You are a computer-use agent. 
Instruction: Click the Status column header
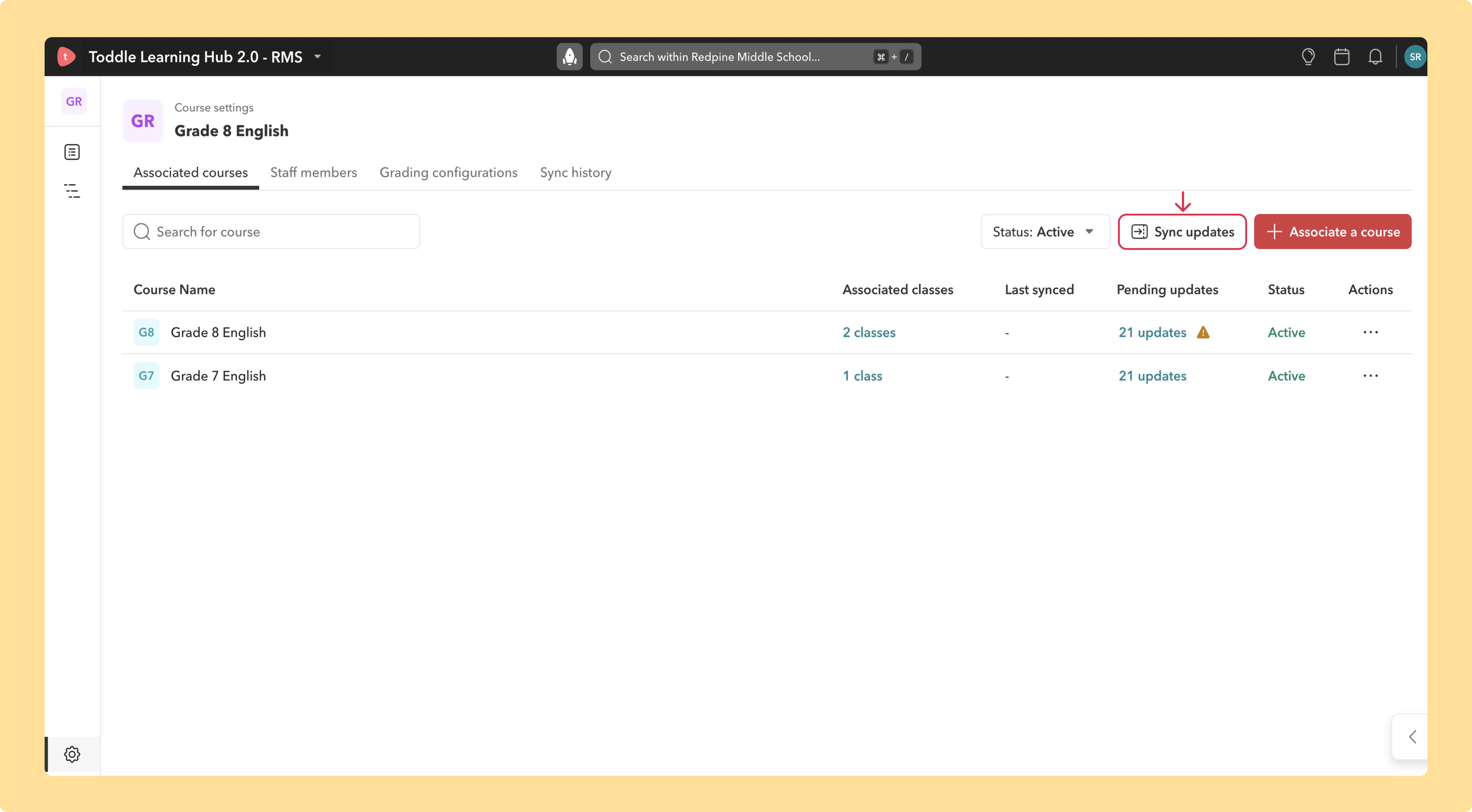[x=1286, y=289]
